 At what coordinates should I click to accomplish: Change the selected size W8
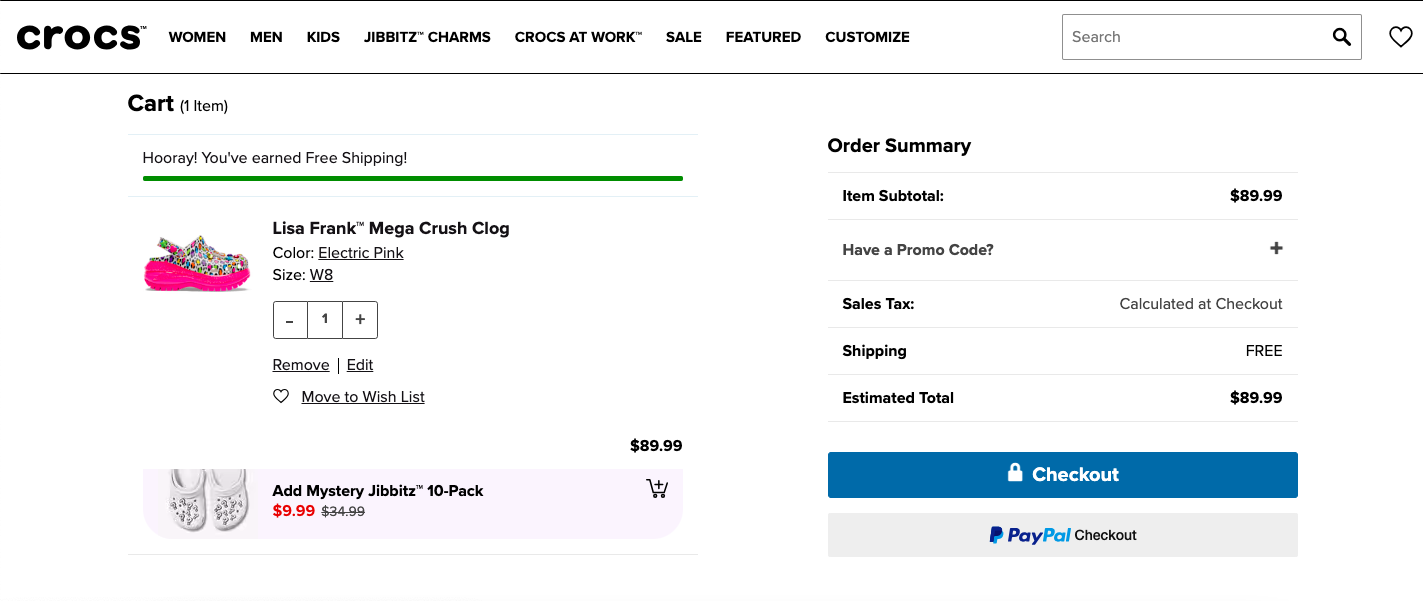(x=320, y=274)
